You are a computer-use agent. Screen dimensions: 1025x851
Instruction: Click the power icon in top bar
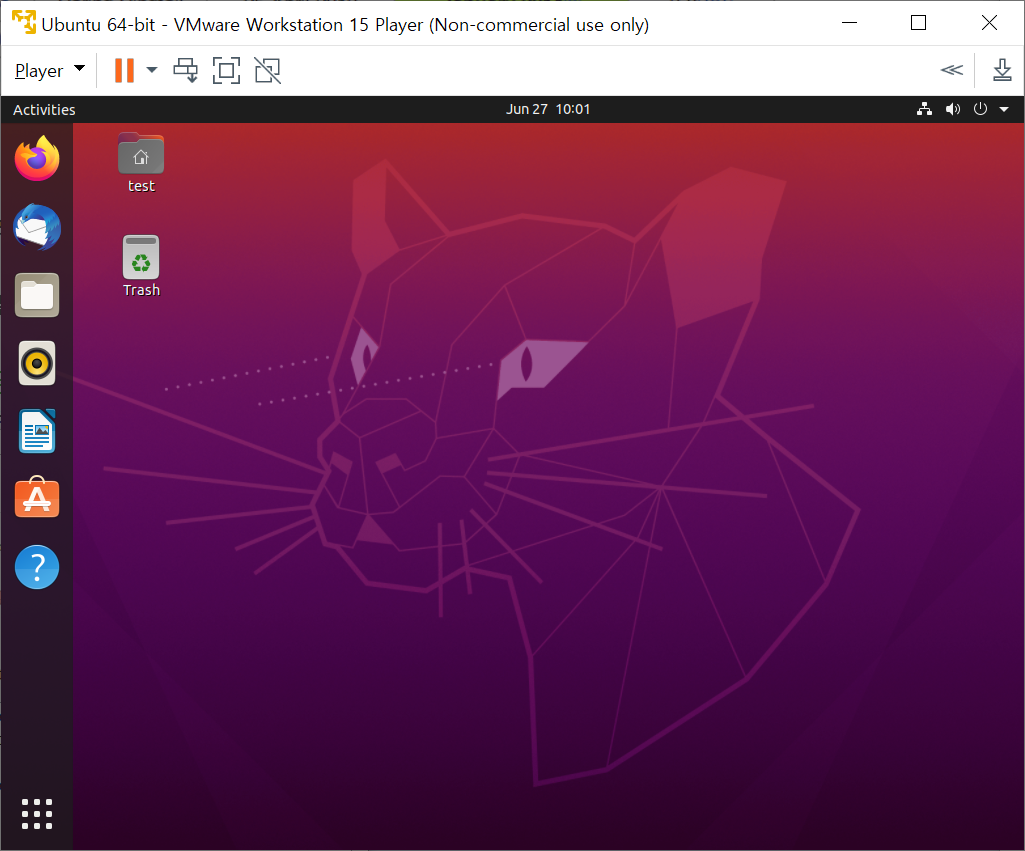pos(980,109)
